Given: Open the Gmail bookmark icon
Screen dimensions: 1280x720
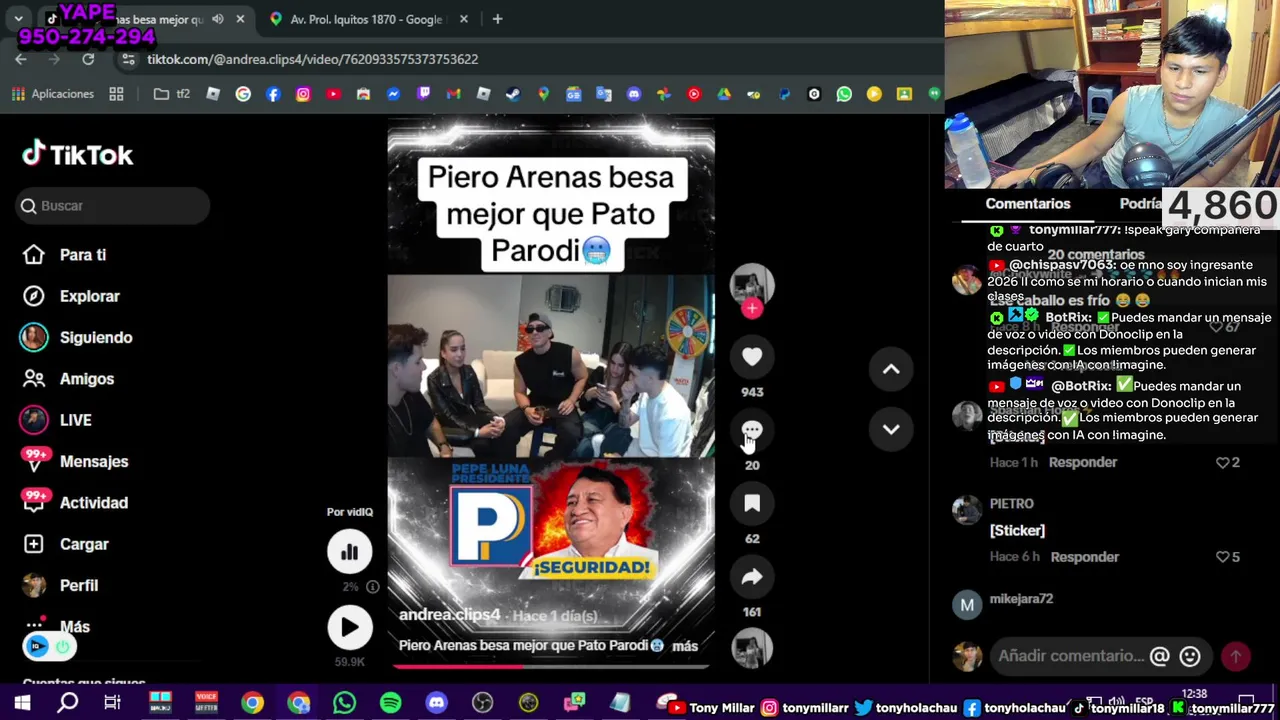Looking at the screenshot, I should (x=453, y=94).
